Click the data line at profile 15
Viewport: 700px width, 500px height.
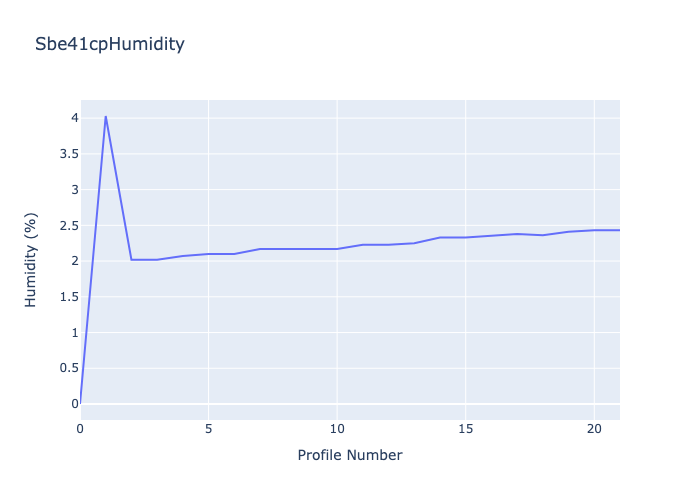pyautogui.click(x=465, y=237)
